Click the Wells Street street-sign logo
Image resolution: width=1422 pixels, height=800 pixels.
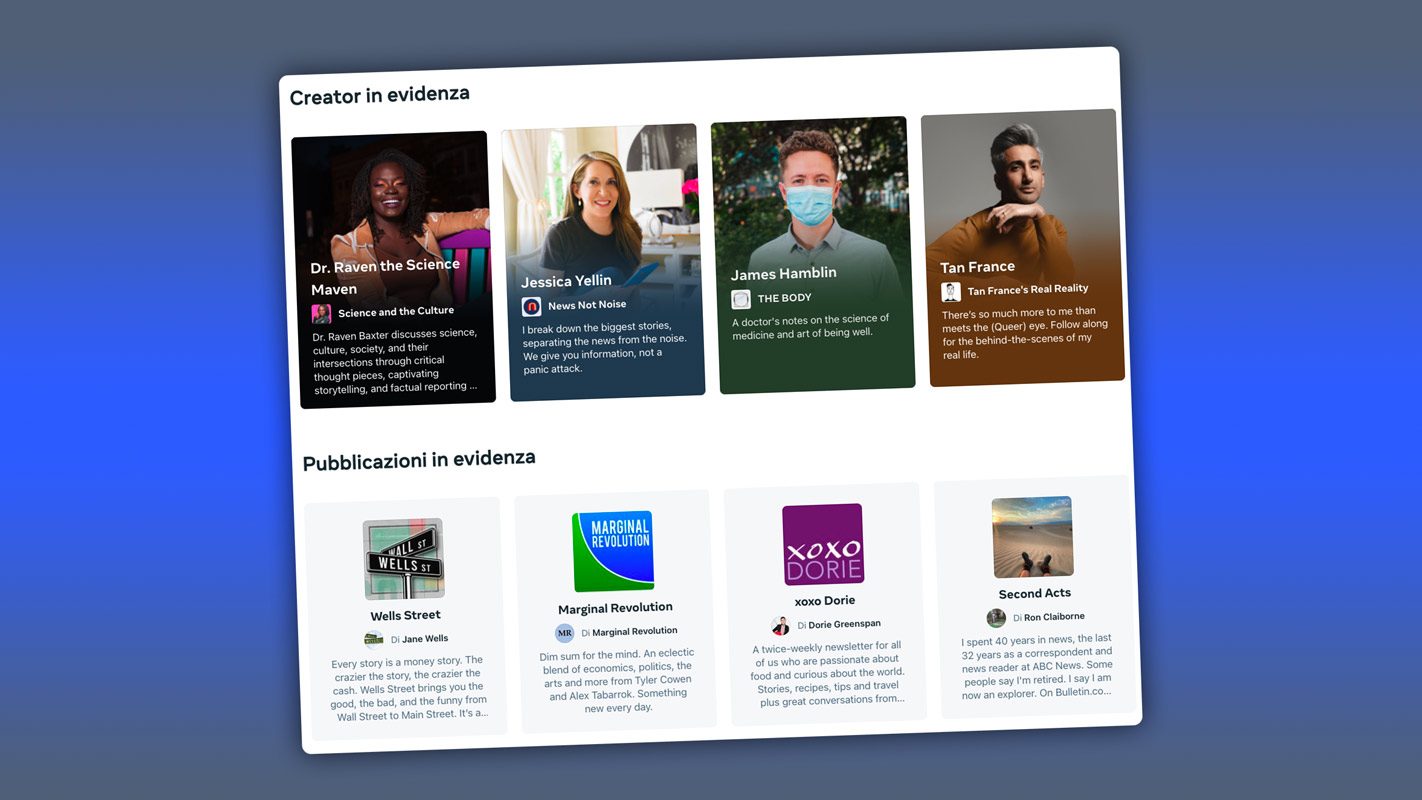click(403, 559)
